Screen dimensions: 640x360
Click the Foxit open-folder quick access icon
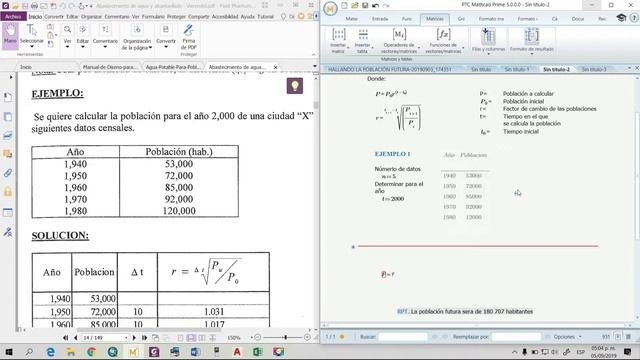pyautogui.click(x=15, y=6)
